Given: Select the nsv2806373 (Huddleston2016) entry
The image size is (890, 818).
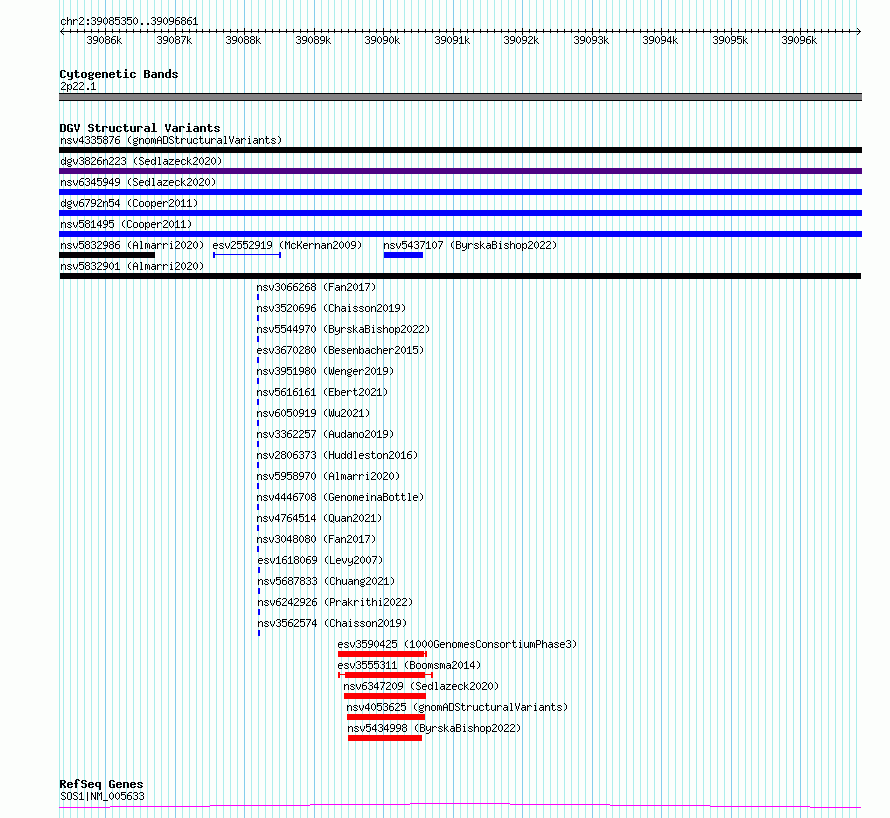Looking at the screenshot, I should point(337,455).
